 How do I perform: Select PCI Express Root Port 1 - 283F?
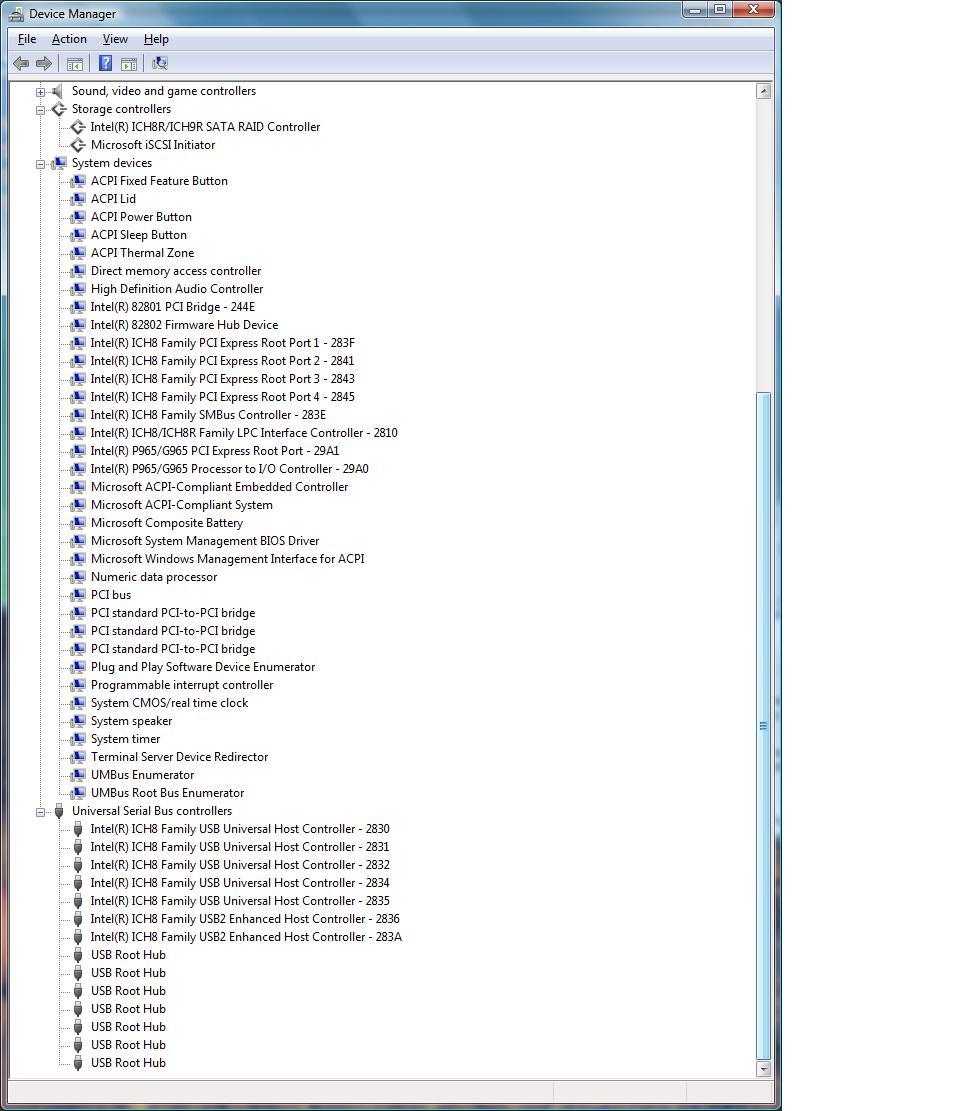pos(222,343)
